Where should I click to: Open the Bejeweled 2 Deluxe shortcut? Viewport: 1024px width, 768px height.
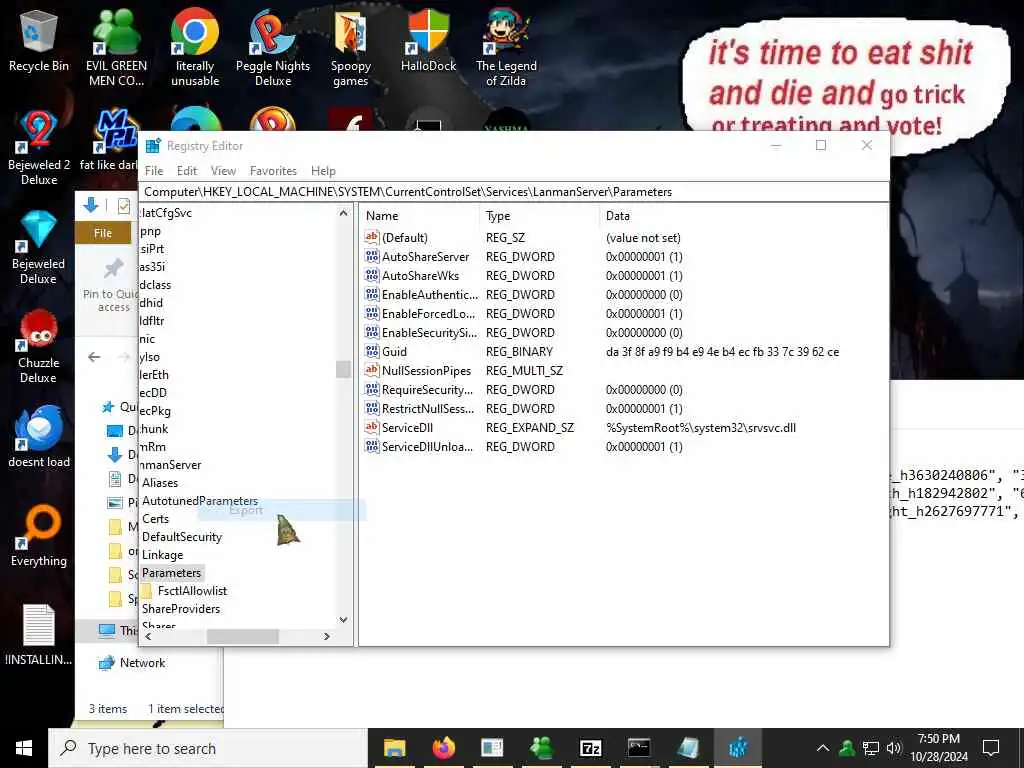[39, 148]
